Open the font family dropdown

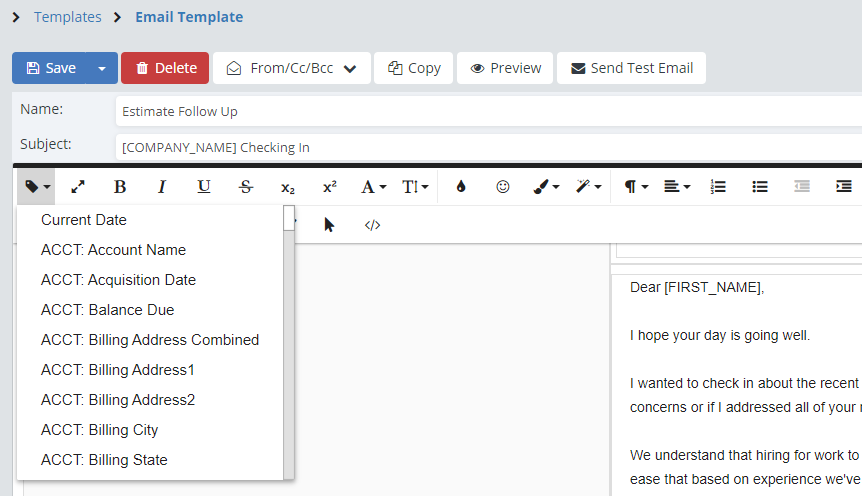[373, 187]
